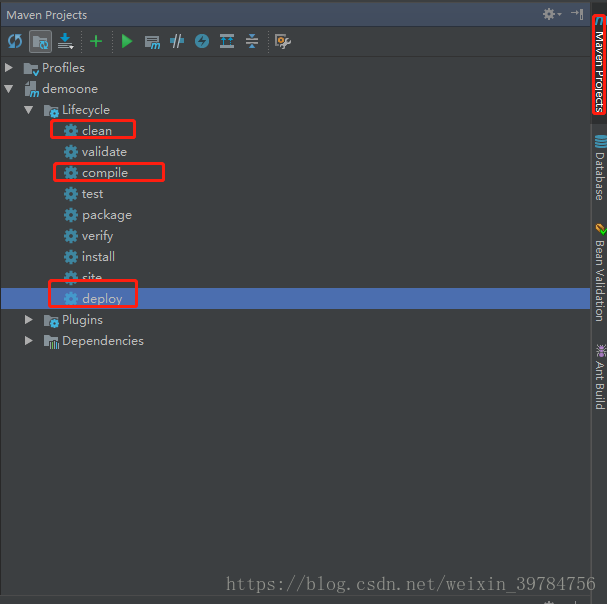Click the gear icon beside verify

coord(71,236)
